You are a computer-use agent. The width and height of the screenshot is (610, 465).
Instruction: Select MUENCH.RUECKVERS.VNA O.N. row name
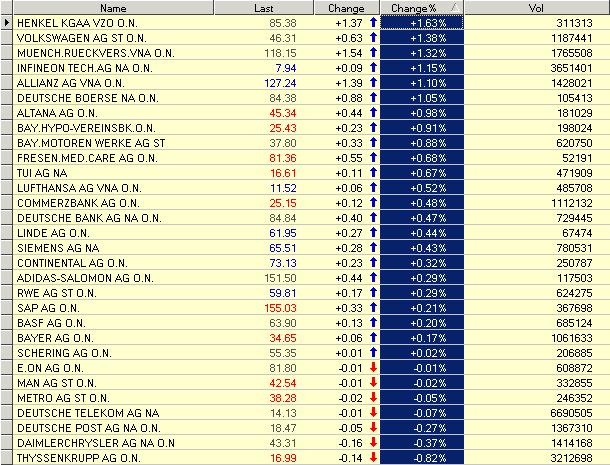click(x=96, y=53)
